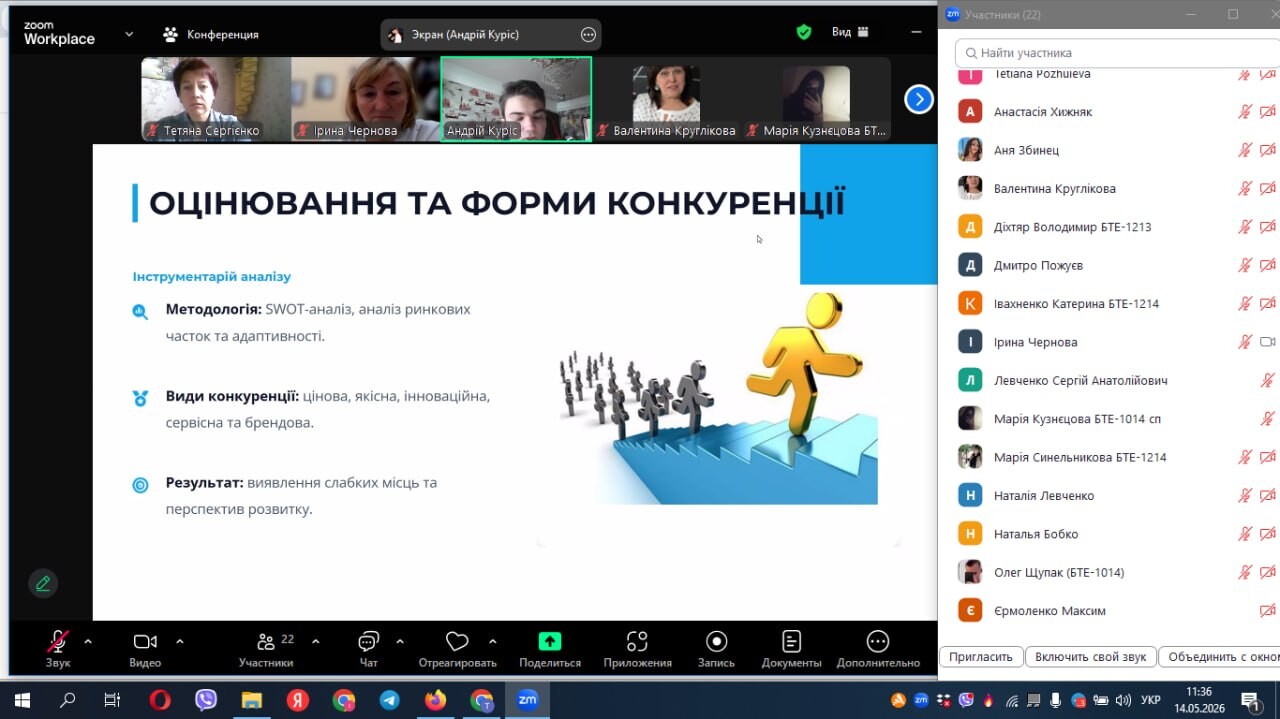Click volume speaker icon in system tray
Screen dimensions: 1280x719
pyautogui.click(x=1123, y=700)
